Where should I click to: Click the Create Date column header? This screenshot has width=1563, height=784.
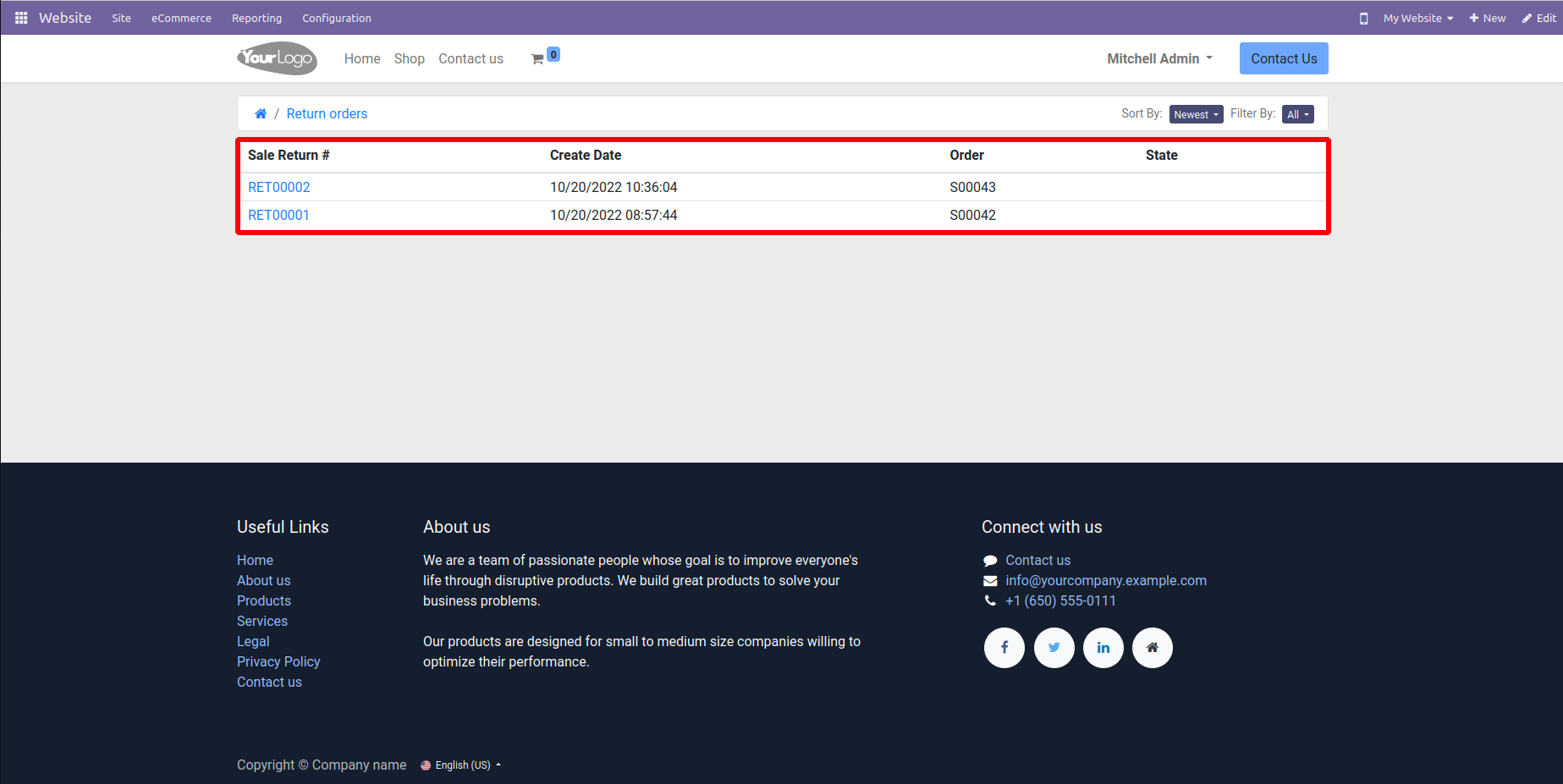[x=586, y=155]
